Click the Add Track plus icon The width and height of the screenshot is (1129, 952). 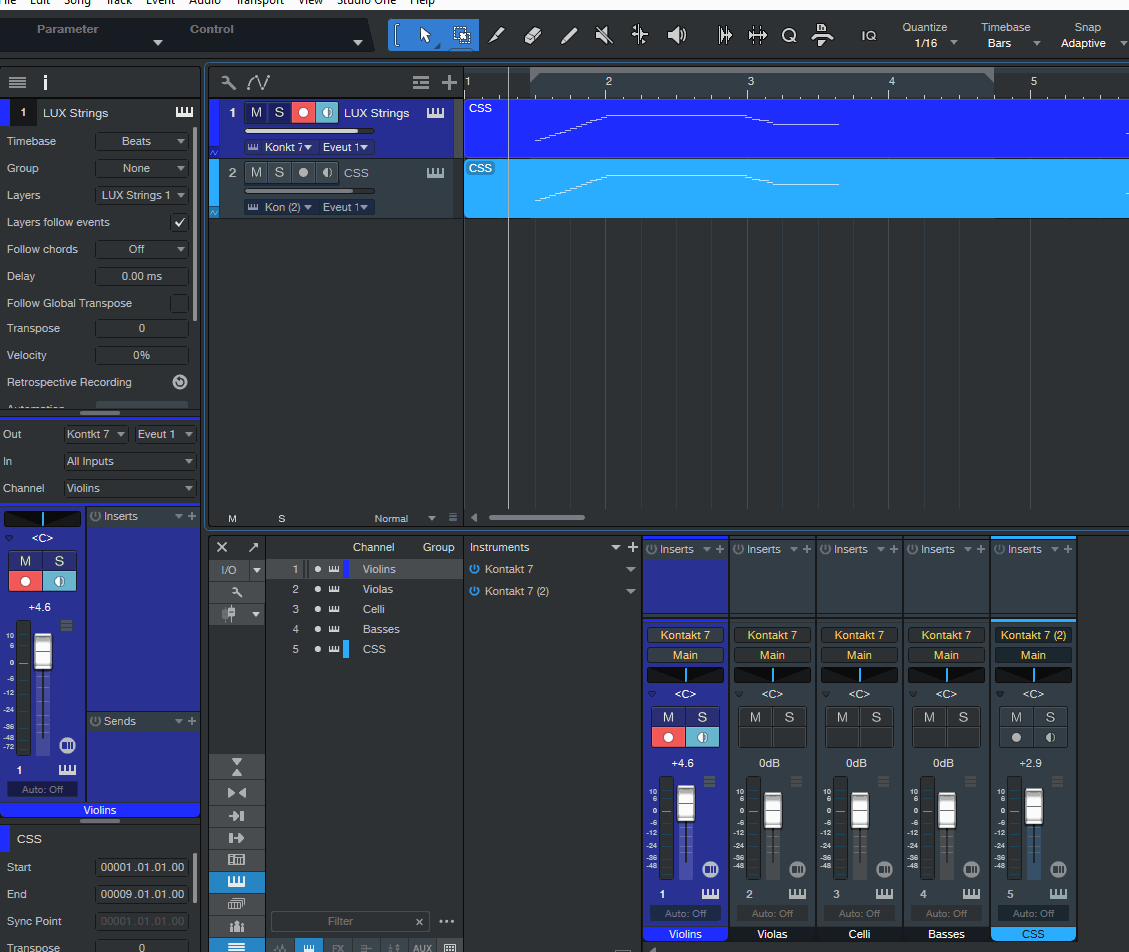pos(450,83)
